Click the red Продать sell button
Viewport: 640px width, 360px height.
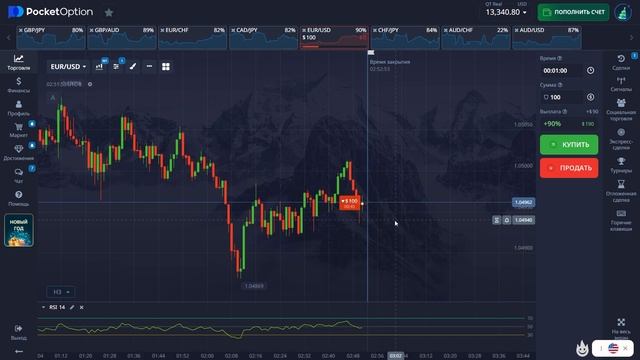click(x=569, y=168)
